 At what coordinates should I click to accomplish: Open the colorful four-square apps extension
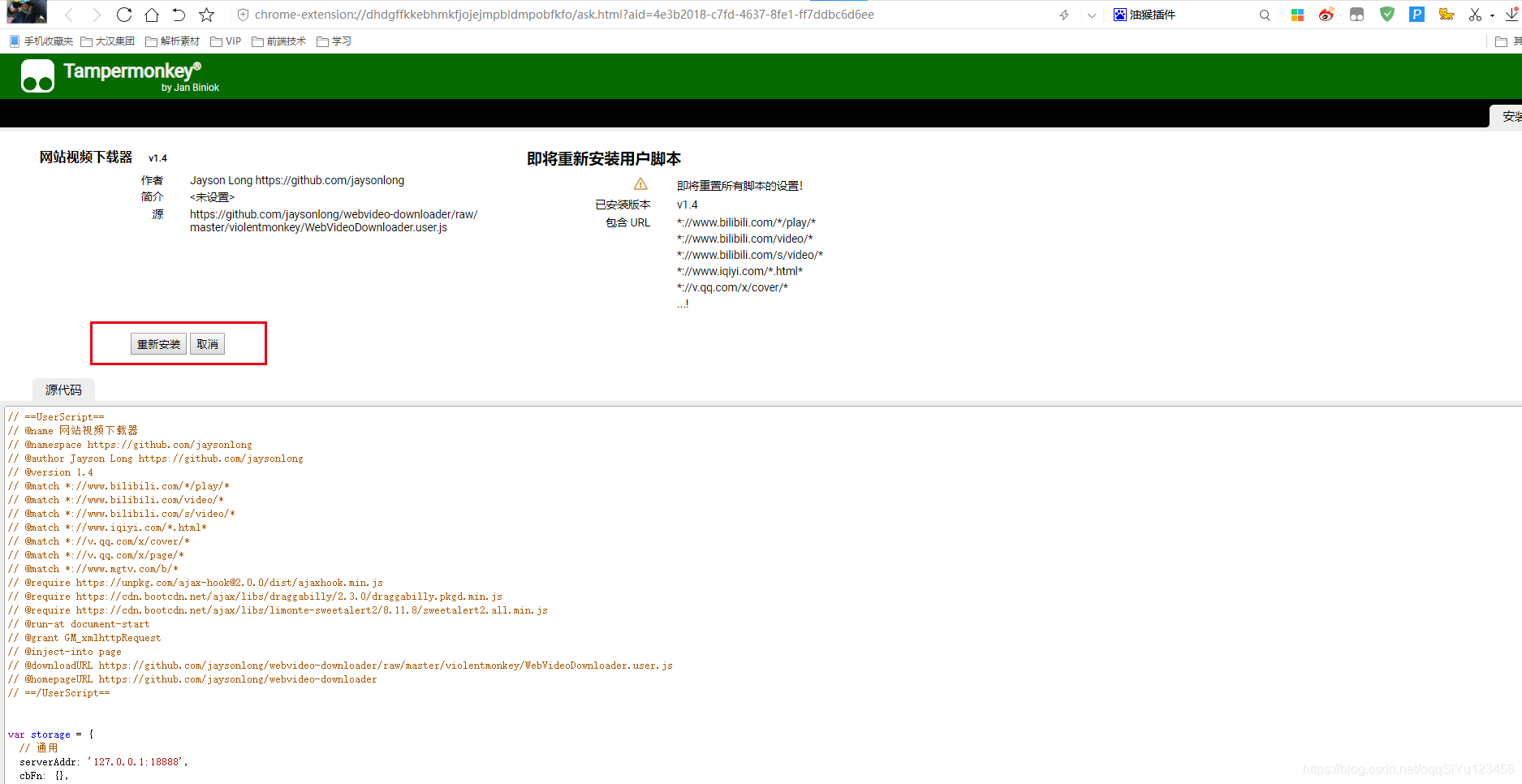(1297, 15)
